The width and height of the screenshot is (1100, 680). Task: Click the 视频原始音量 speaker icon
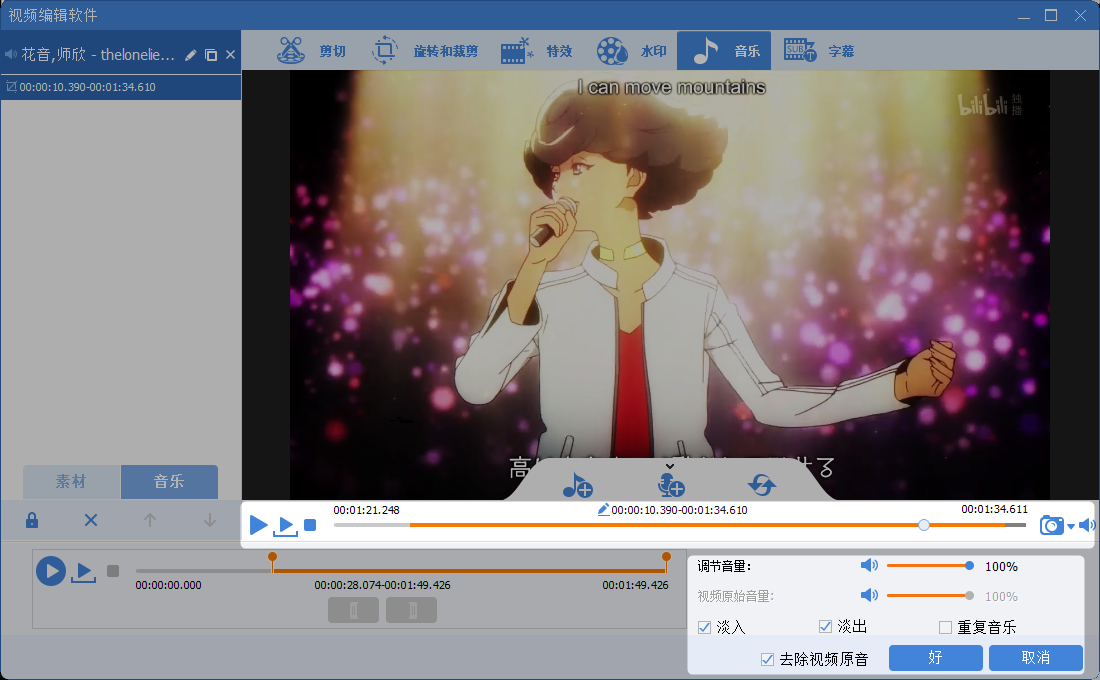point(869,596)
